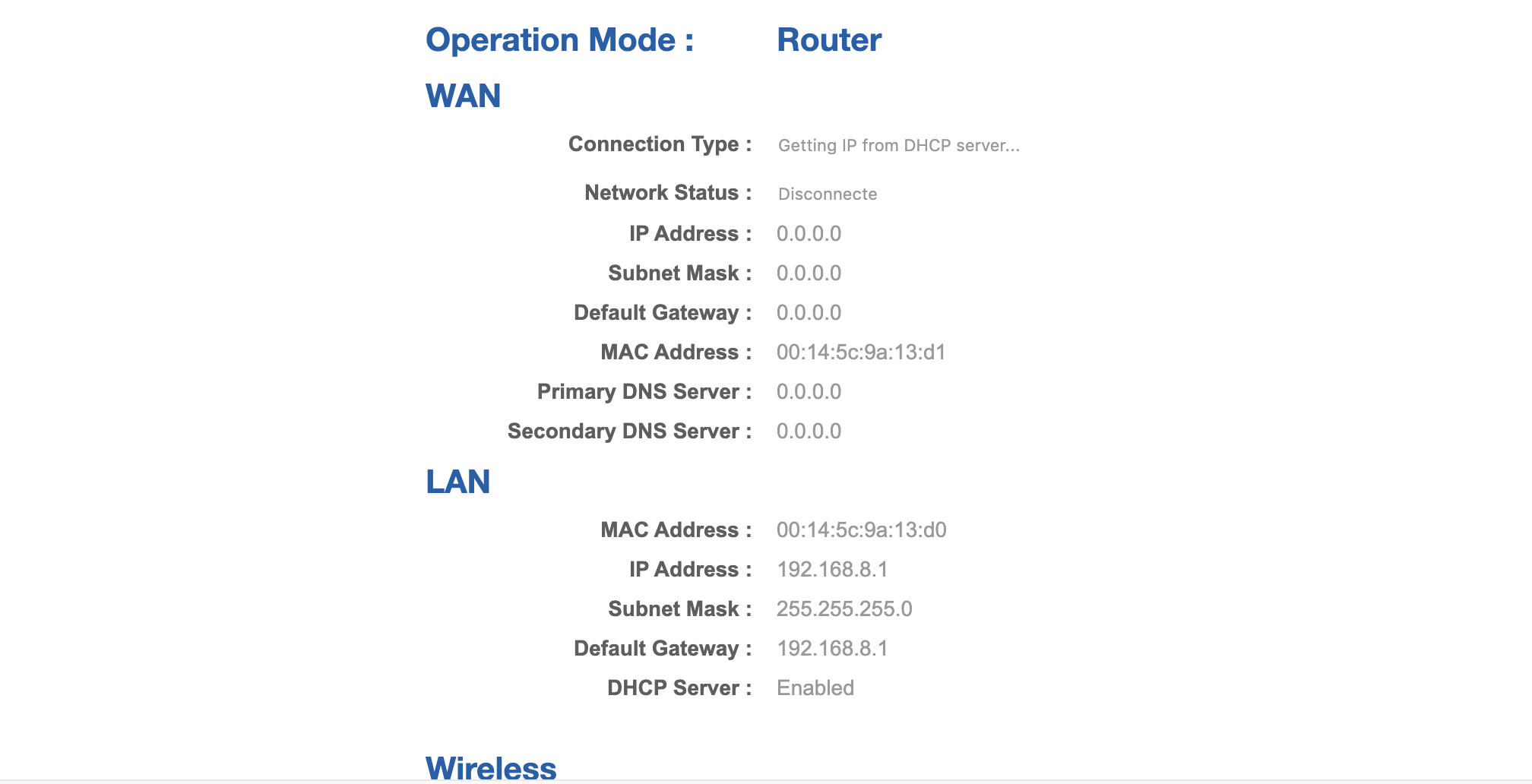Select the WAN section heading

(463, 96)
